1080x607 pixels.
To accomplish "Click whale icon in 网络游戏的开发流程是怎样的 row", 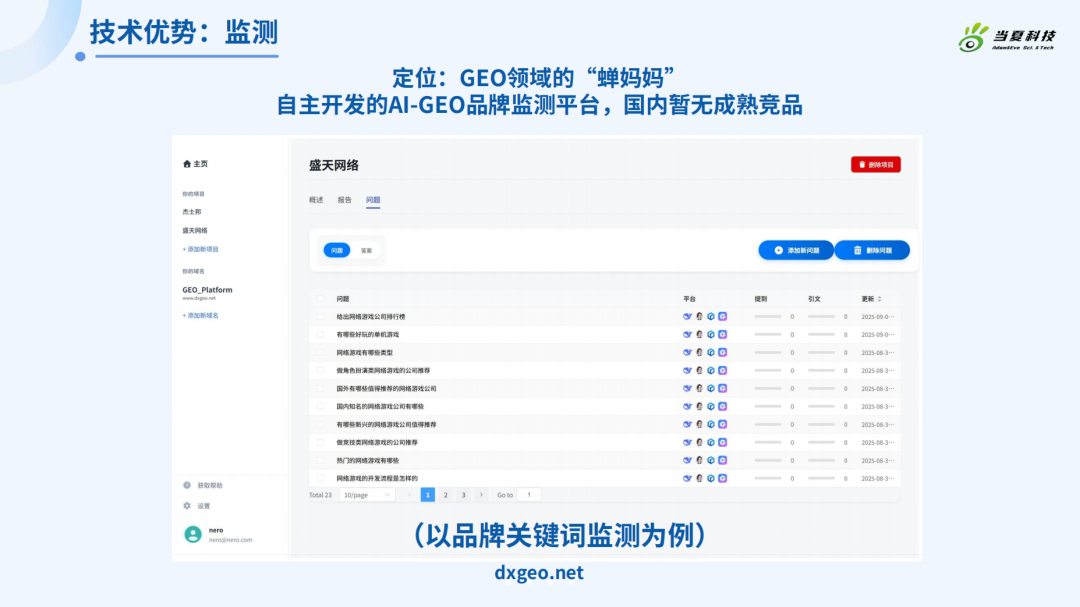I will click(x=687, y=478).
